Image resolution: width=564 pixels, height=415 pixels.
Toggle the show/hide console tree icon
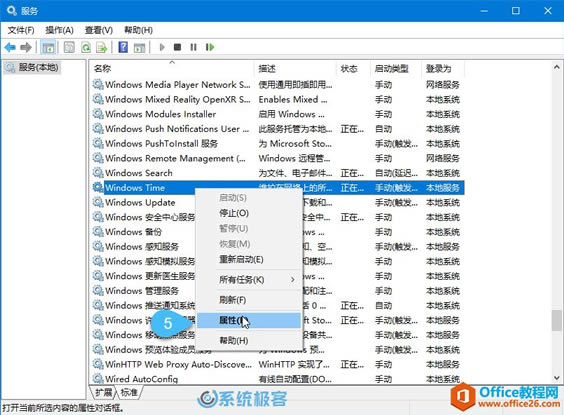point(48,47)
